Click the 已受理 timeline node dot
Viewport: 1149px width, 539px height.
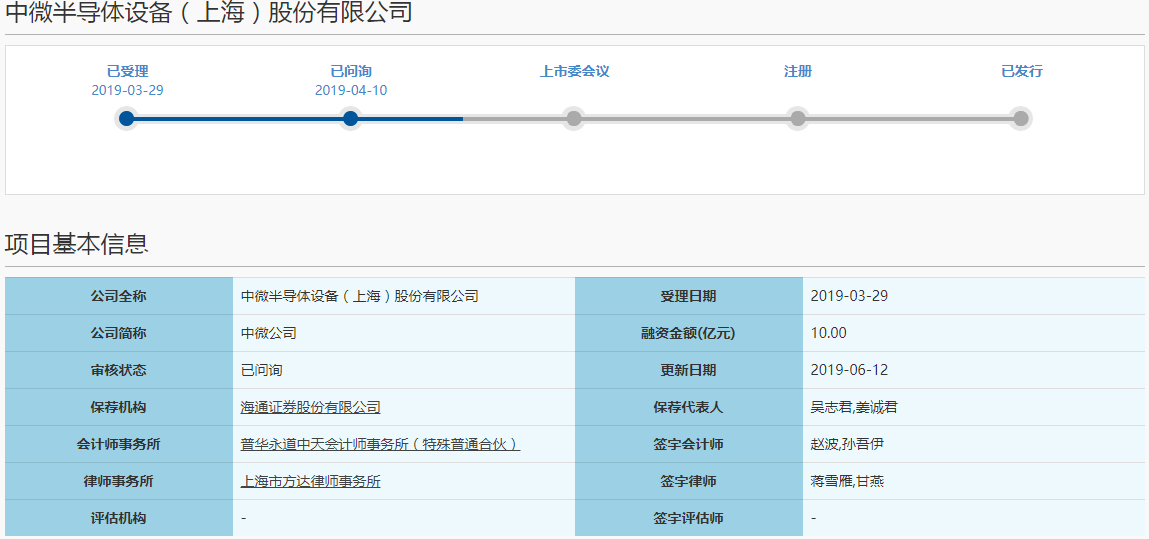127,119
